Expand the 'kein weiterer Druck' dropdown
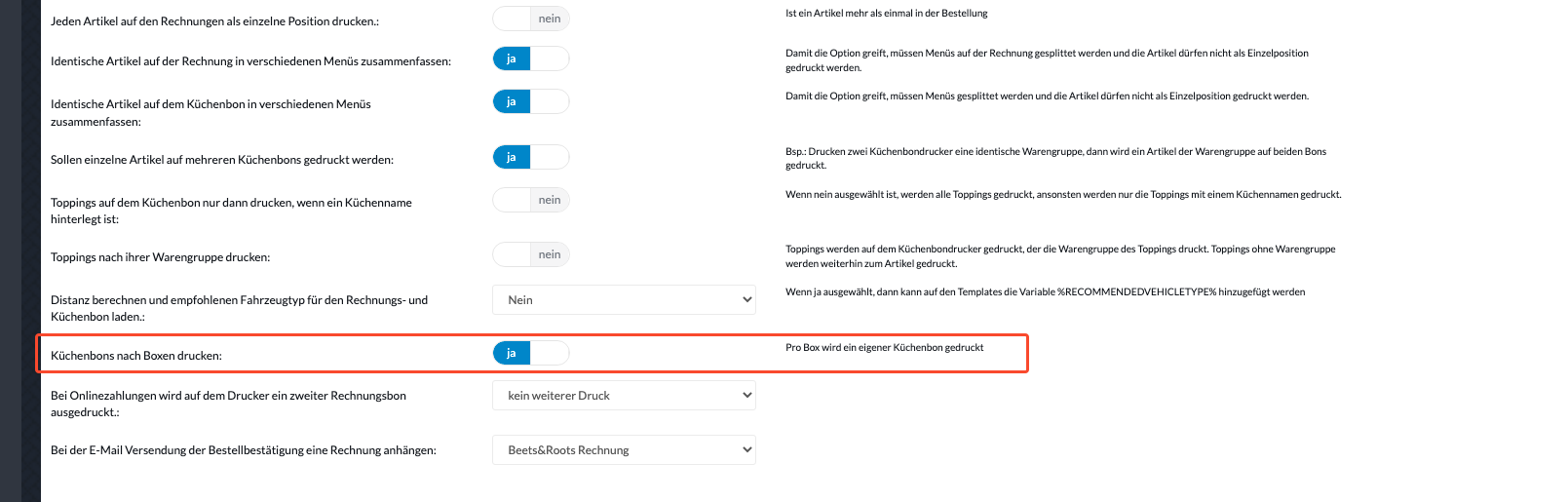The width and height of the screenshot is (1568, 502). click(624, 396)
